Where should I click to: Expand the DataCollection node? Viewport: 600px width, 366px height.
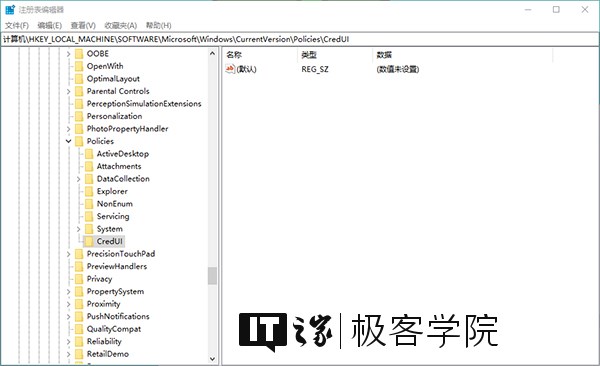point(78,179)
